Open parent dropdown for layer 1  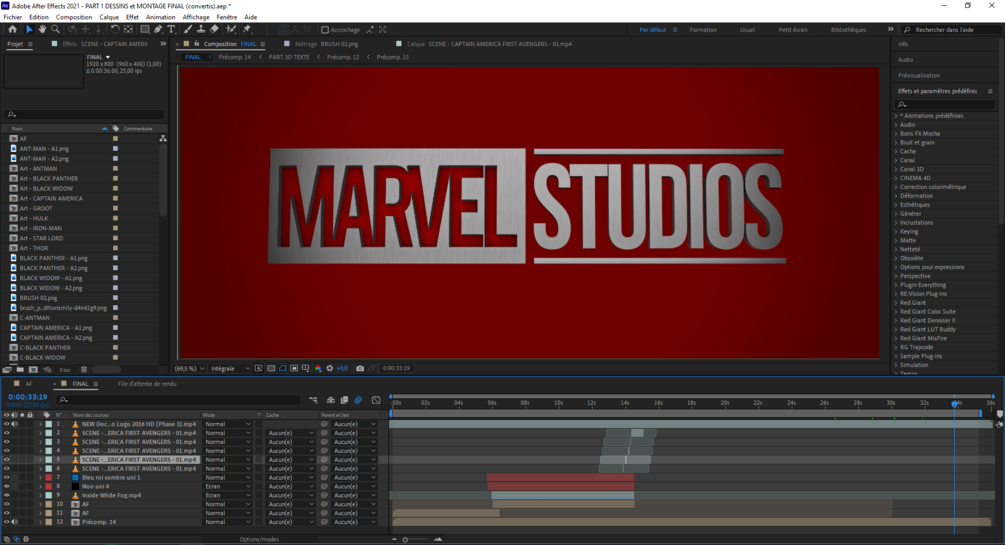(x=354, y=424)
